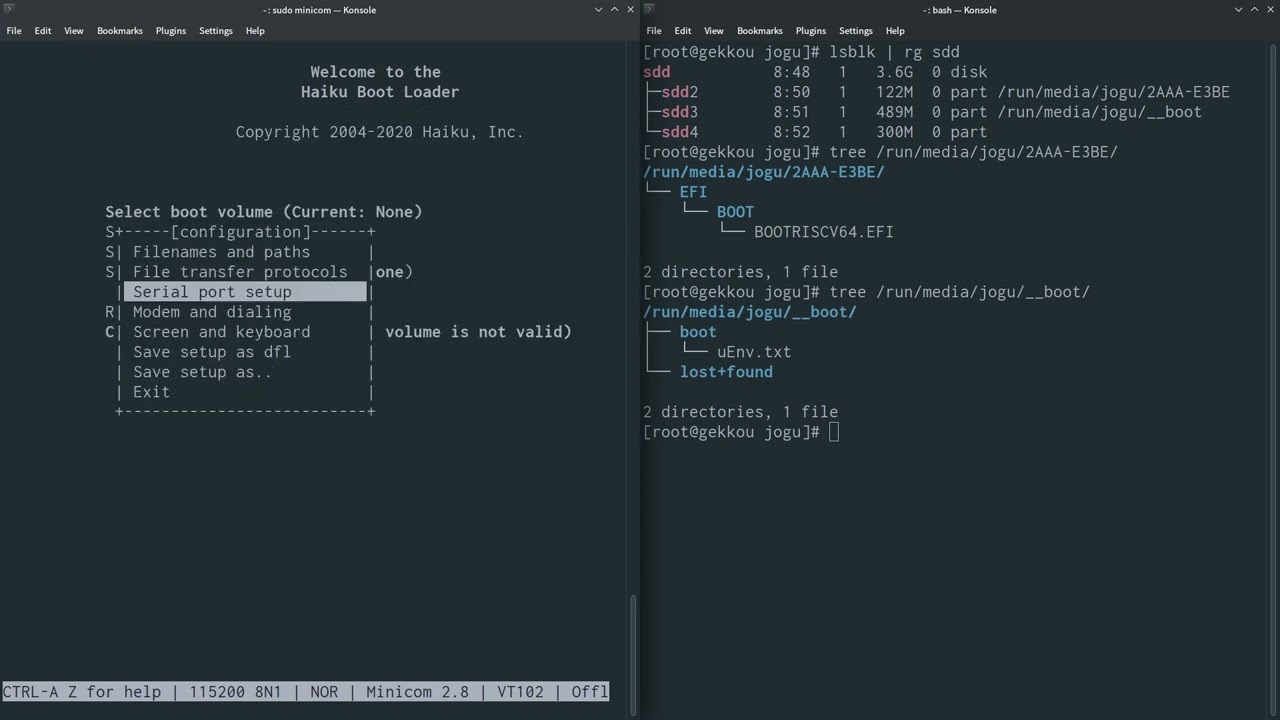The image size is (1280, 720).
Task: Maximize the sudo minicom Konsole window
Action: tap(615, 9)
